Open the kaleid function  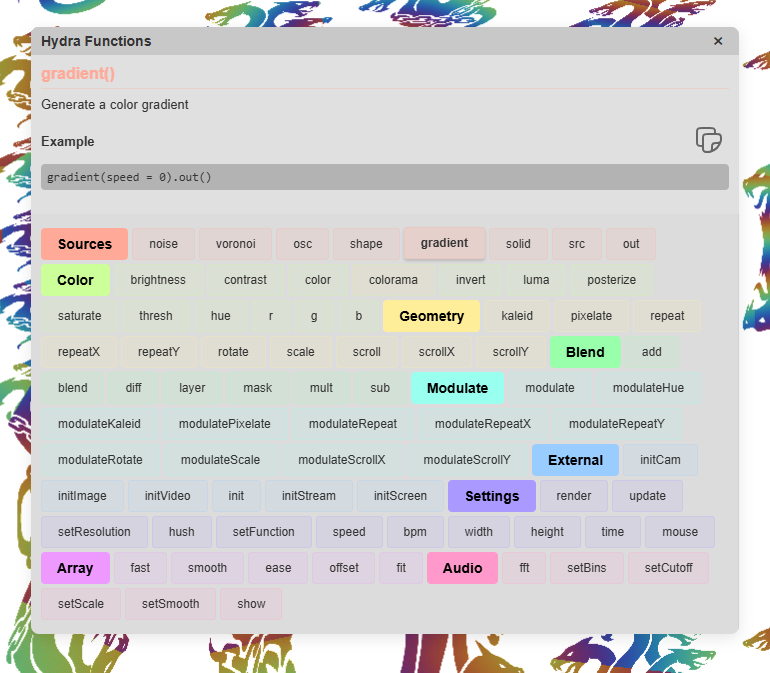[x=517, y=316]
